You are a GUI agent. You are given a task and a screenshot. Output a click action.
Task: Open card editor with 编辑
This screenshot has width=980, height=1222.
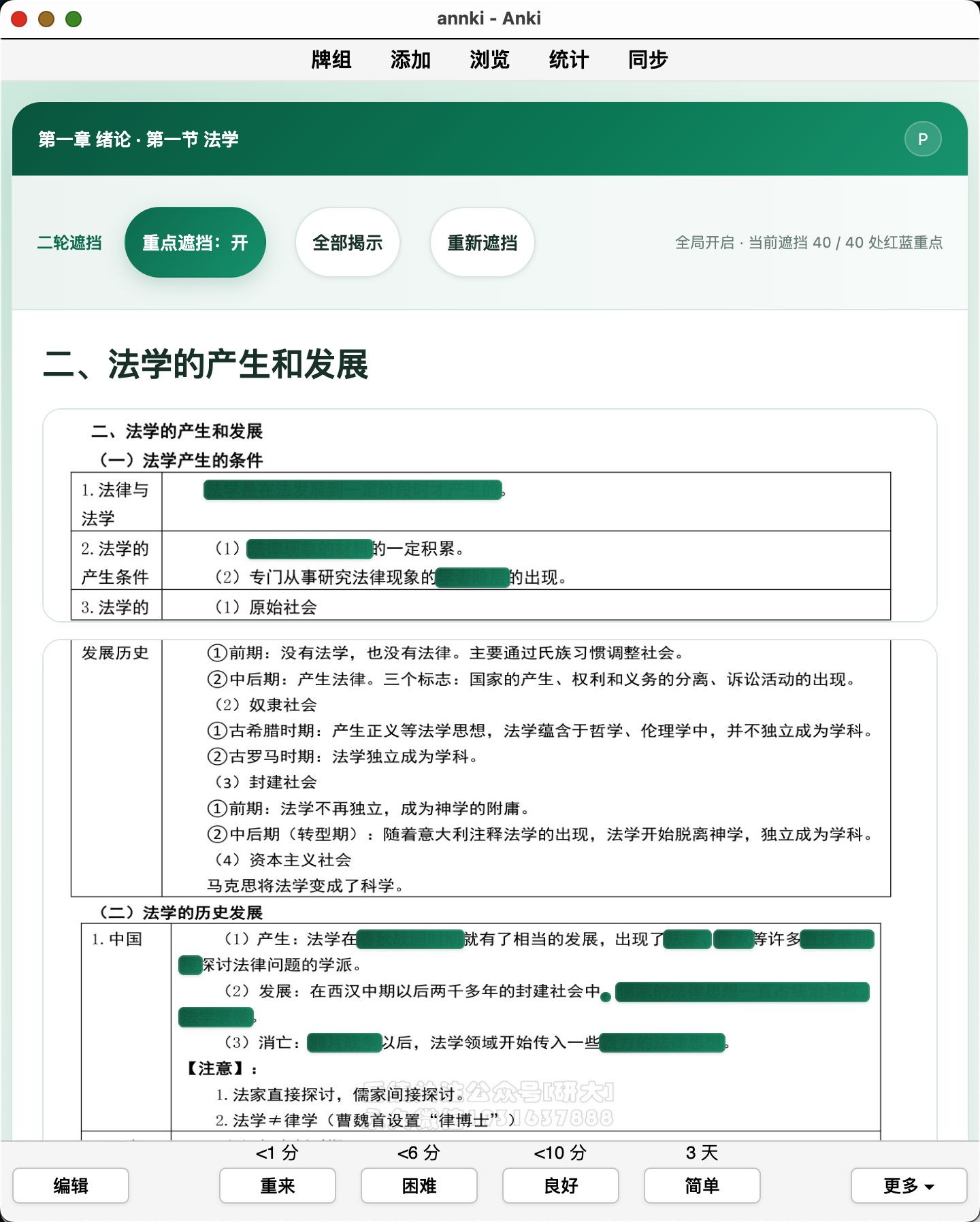(71, 1186)
